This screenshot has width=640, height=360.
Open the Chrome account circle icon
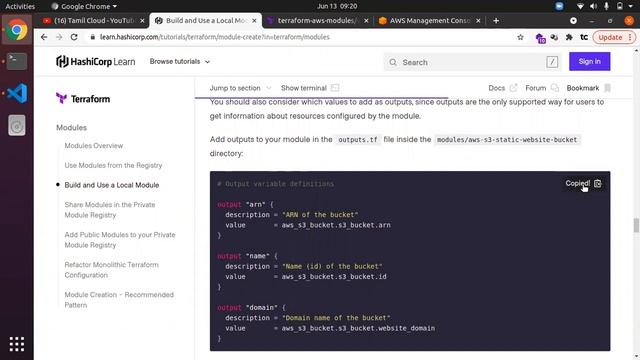(573, 20)
